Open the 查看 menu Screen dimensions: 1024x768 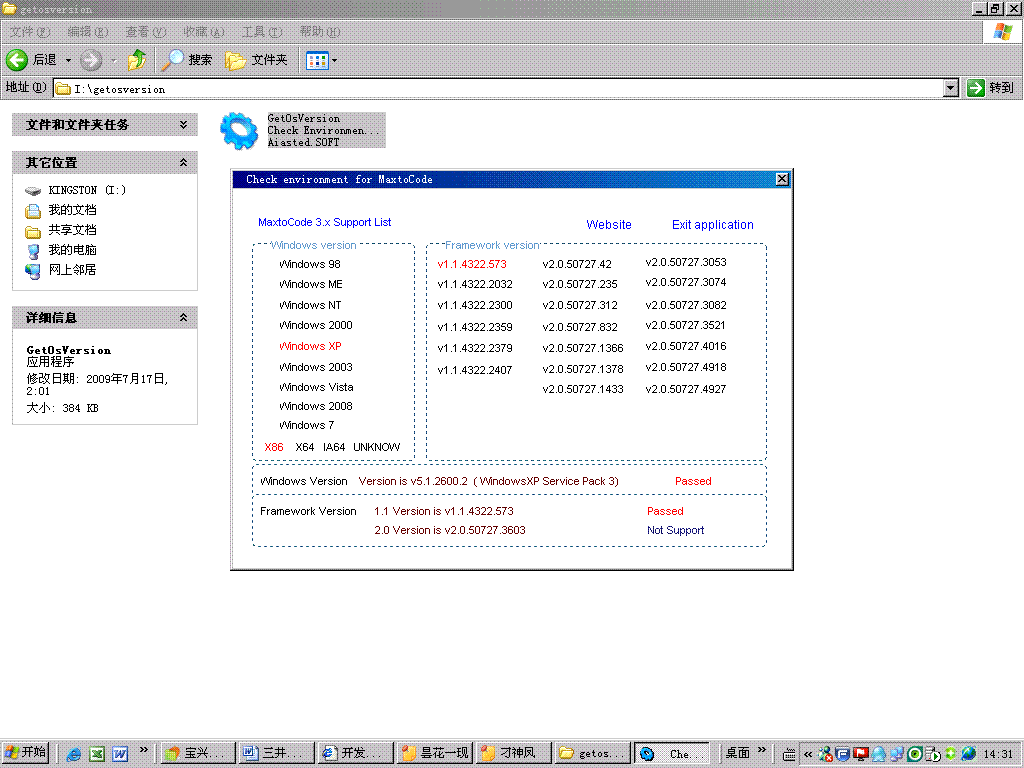coord(146,31)
